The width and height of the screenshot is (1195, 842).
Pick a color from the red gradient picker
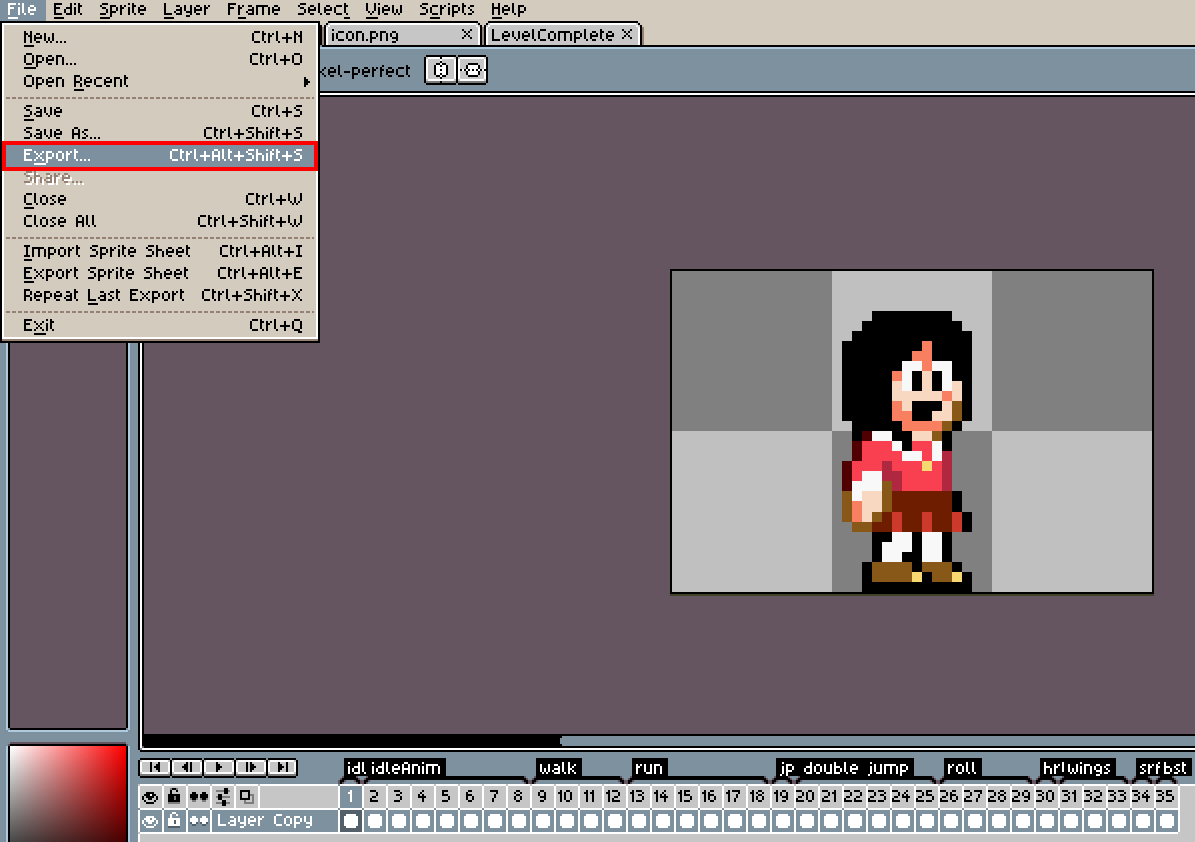point(68,792)
